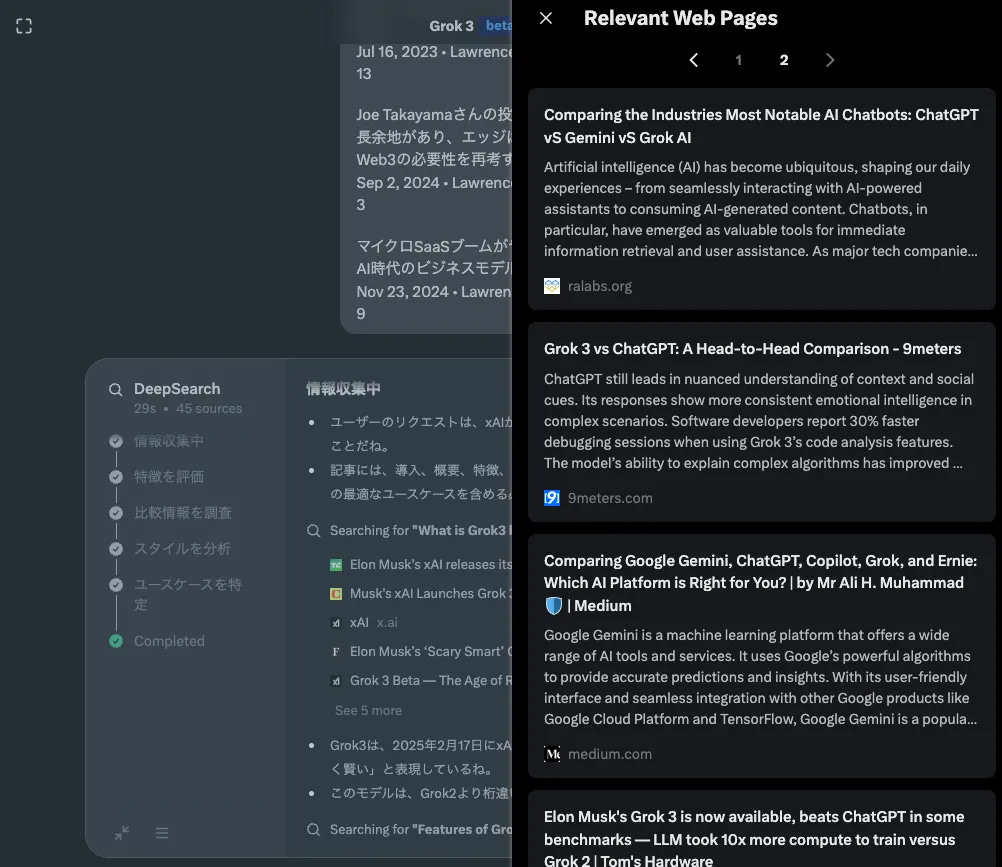Screen dimensions: 1002x867
Task: Open Grok 3 vs ChatGPT 9meters article
Action: pyautogui.click(x=762, y=422)
